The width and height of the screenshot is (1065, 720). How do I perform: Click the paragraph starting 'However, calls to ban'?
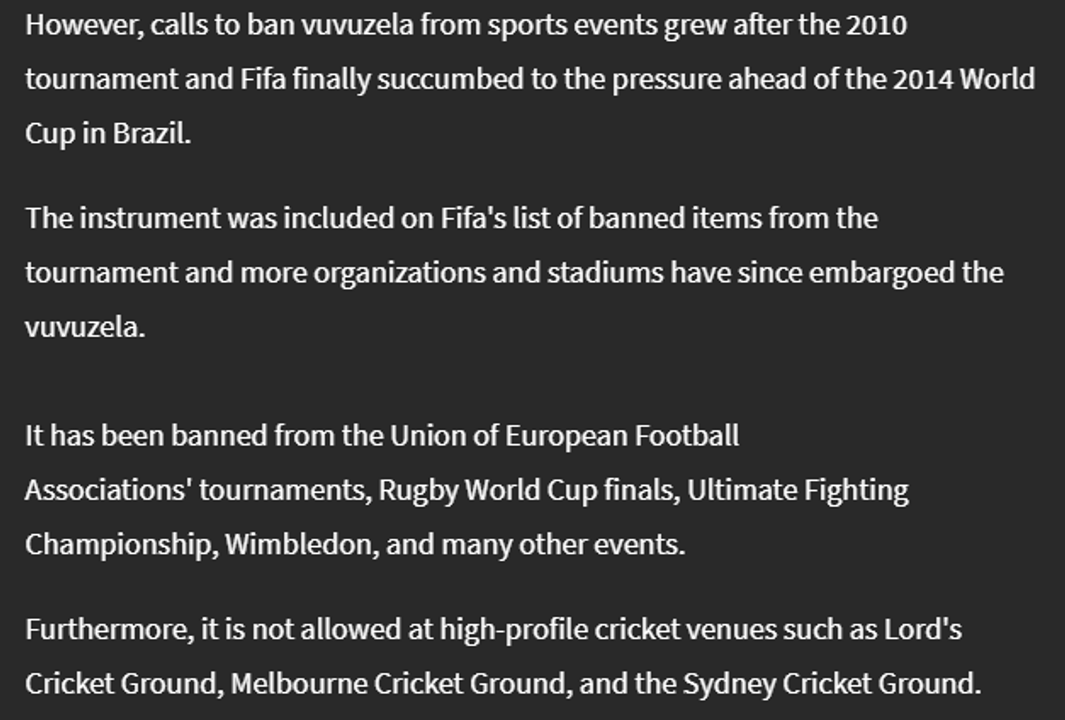(530, 79)
